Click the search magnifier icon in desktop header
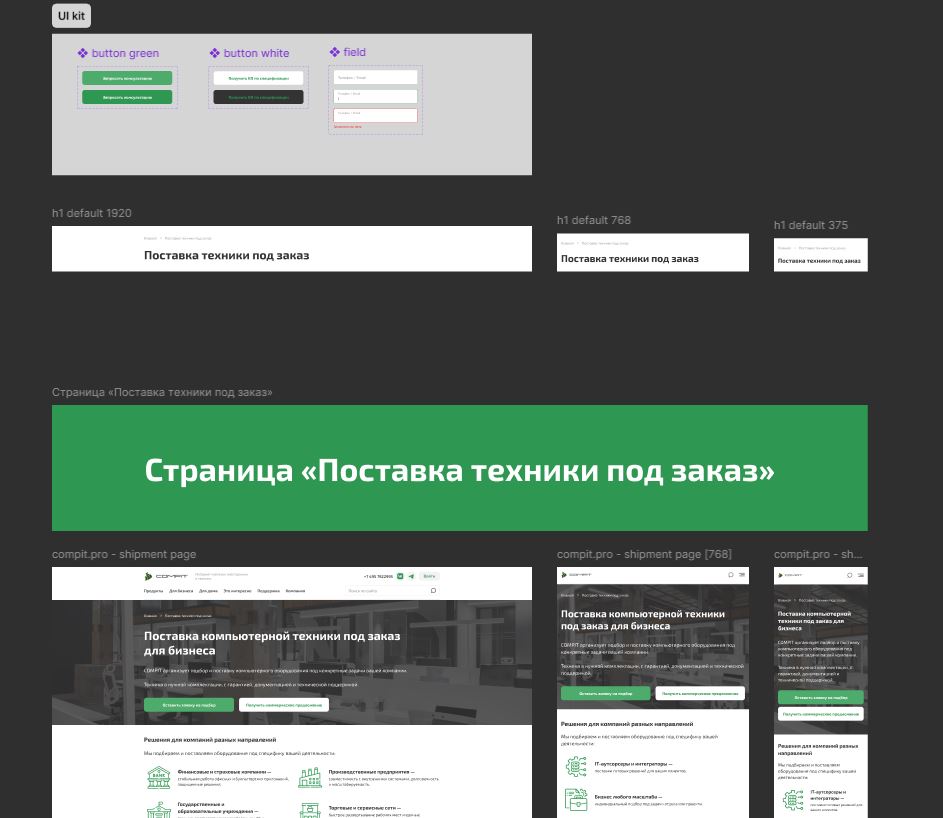Viewport: 943px width, 818px height. 433,591
